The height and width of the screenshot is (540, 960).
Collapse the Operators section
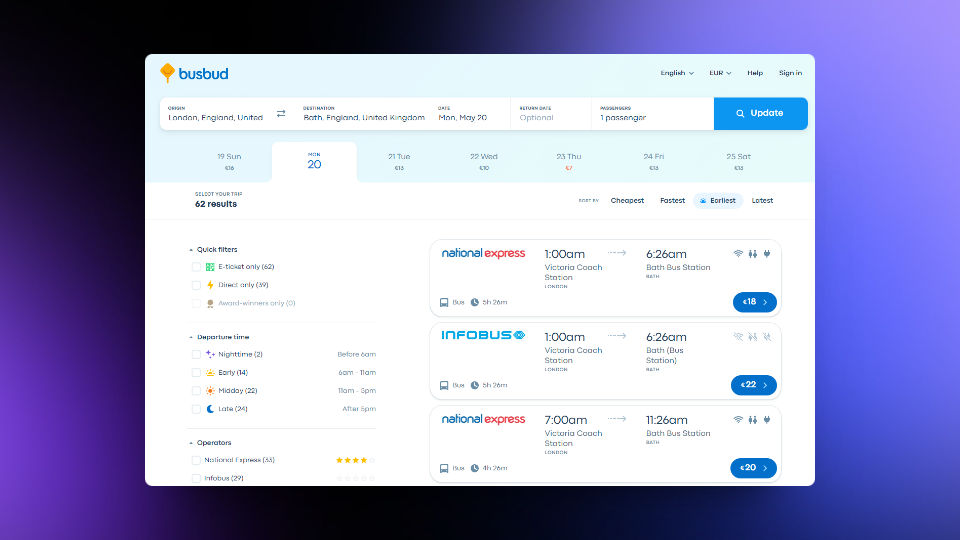(210, 443)
